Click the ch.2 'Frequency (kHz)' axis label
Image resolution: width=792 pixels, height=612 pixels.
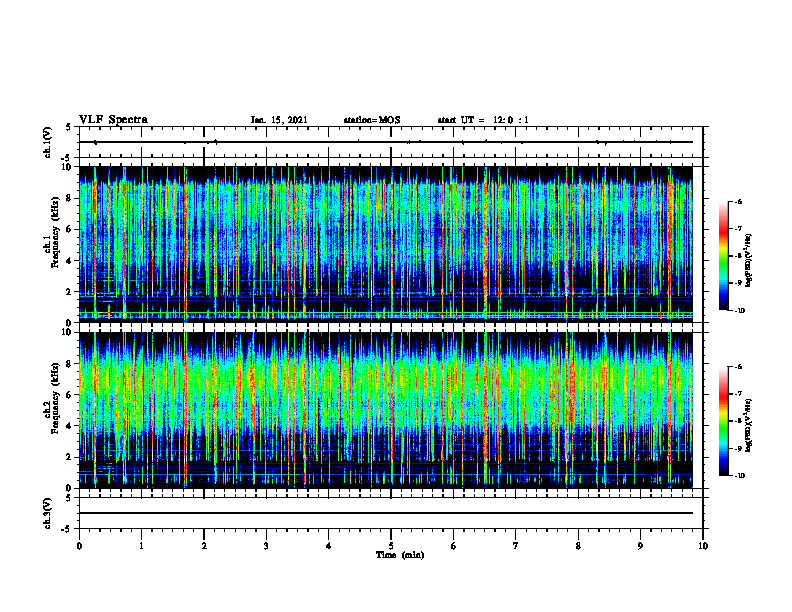[55, 397]
